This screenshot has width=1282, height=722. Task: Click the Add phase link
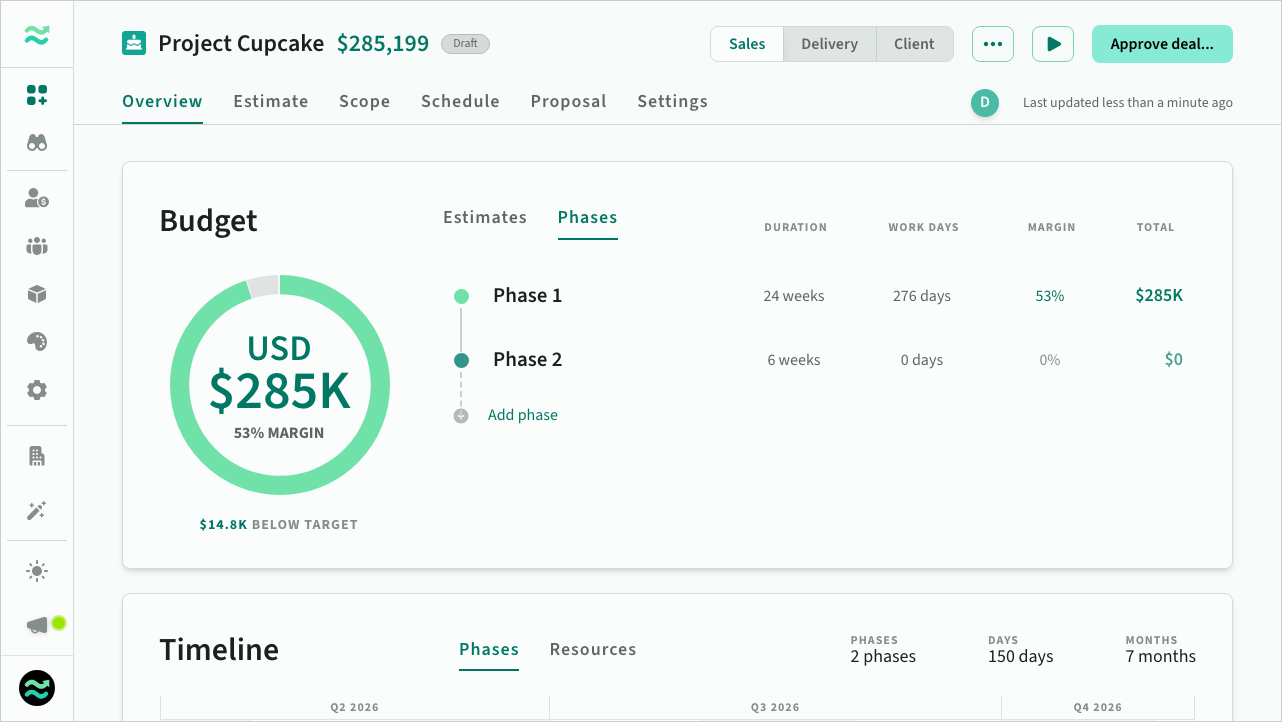pyautogui.click(x=522, y=415)
